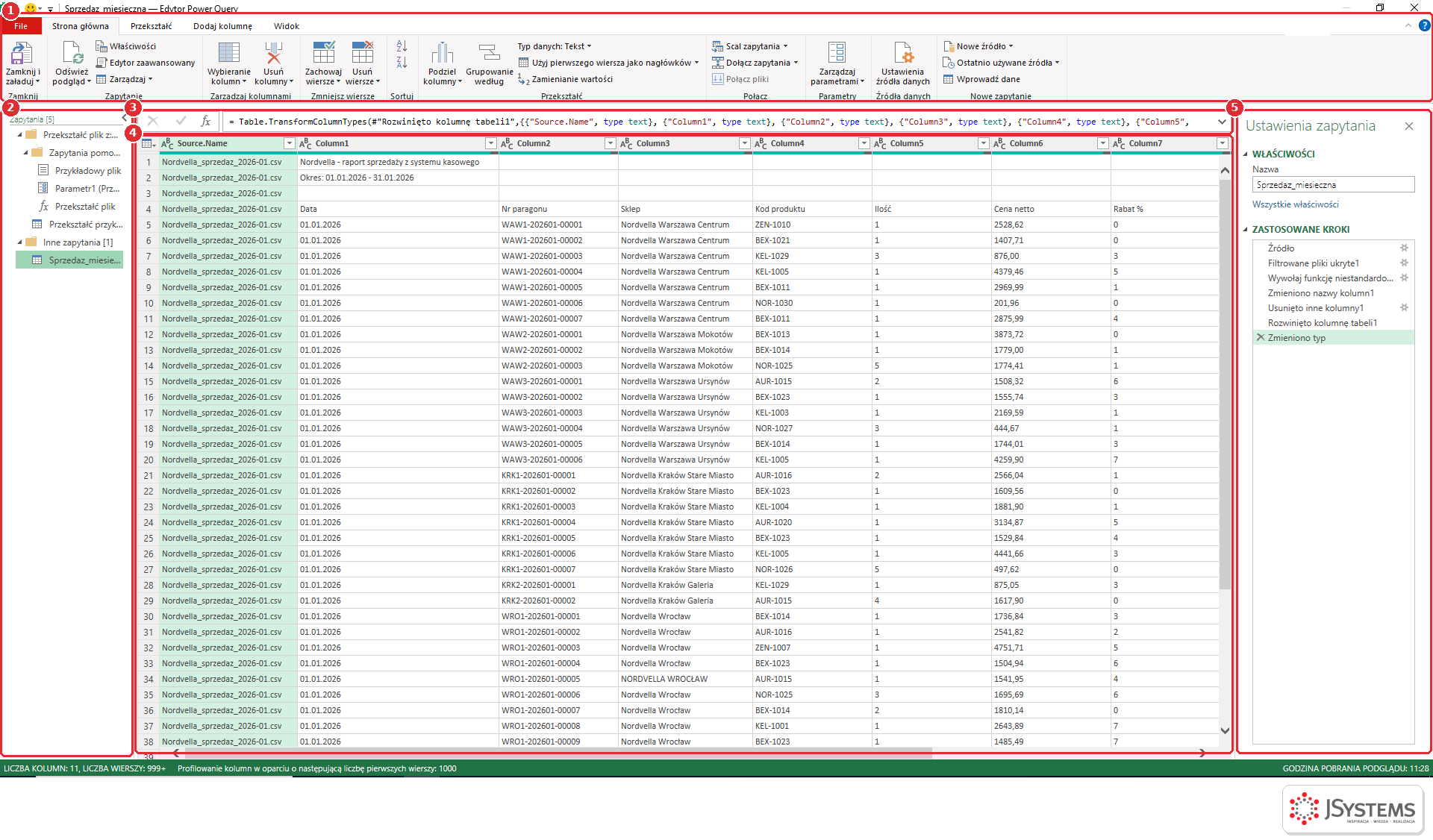Screen dimensions: 1433x840
Task: Click the Usuń kolumny icon
Action: pyautogui.click(x=273, y=54)
